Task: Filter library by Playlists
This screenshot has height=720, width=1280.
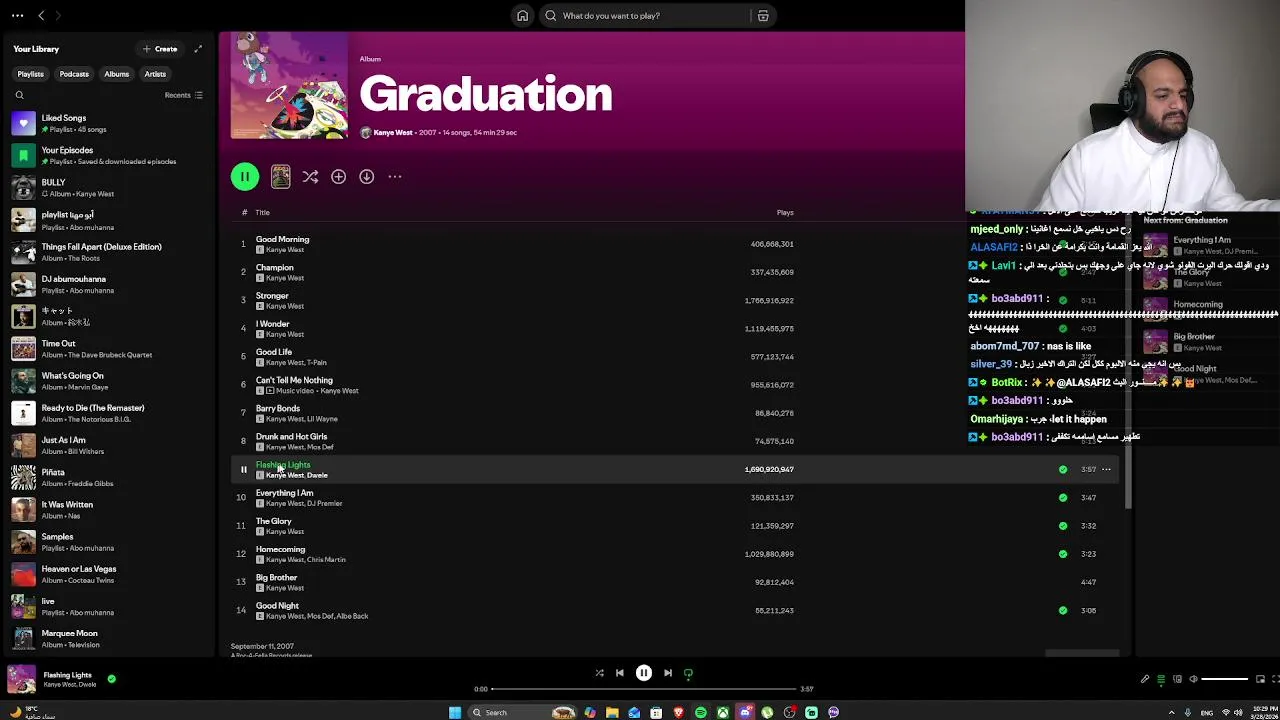Action: 30,74
